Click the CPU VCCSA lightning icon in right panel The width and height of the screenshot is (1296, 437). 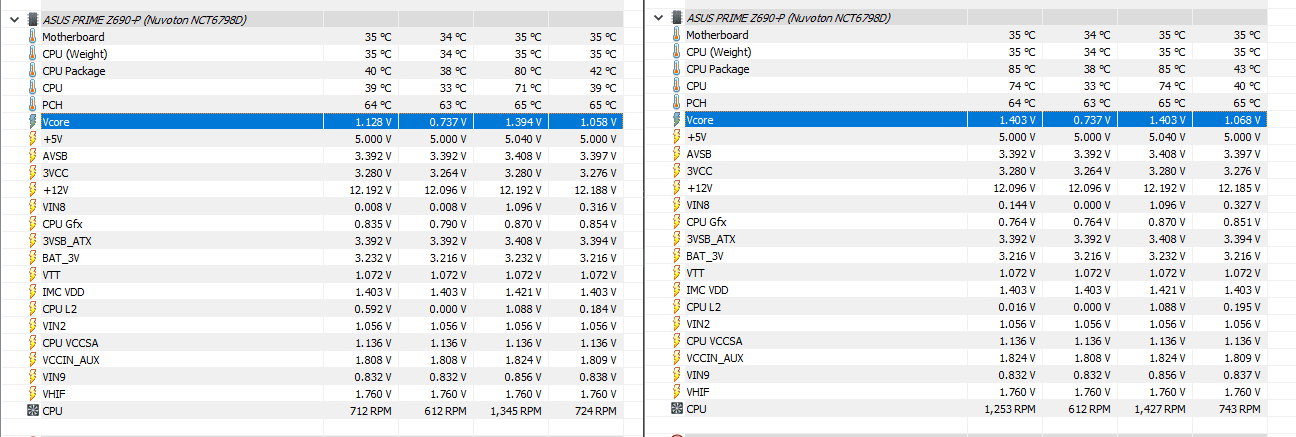tap(677, 341)
